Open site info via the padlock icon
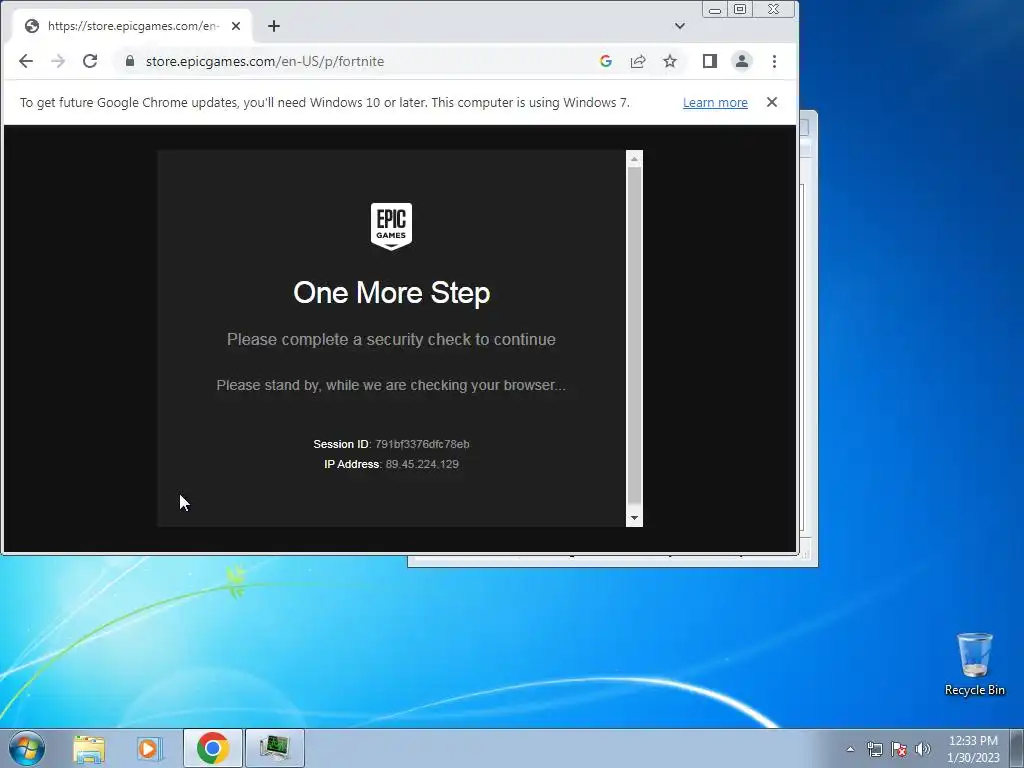The width and height of the screenshot is (1024, 768). pos(130,61)
